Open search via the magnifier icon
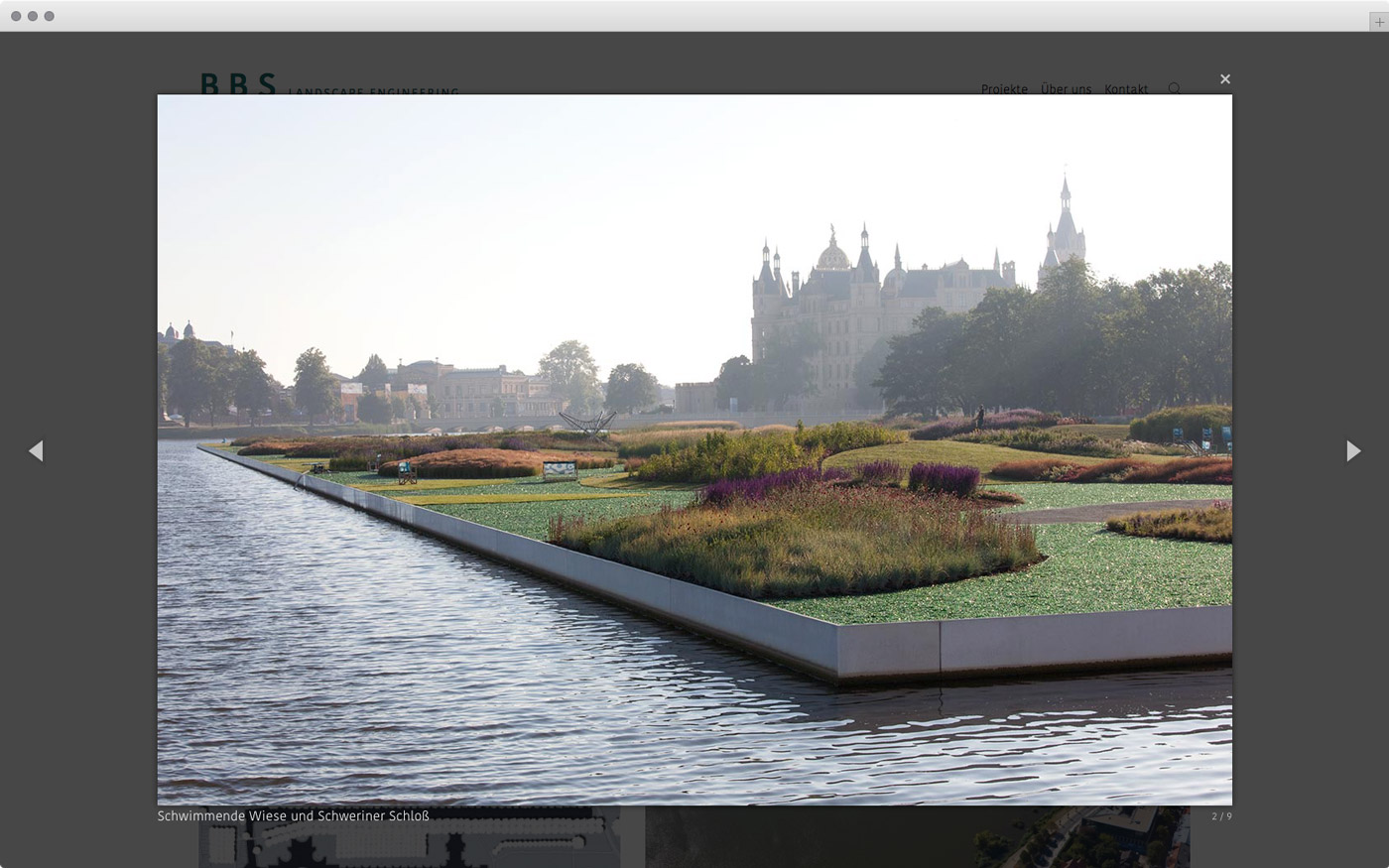 [1175, 88]
